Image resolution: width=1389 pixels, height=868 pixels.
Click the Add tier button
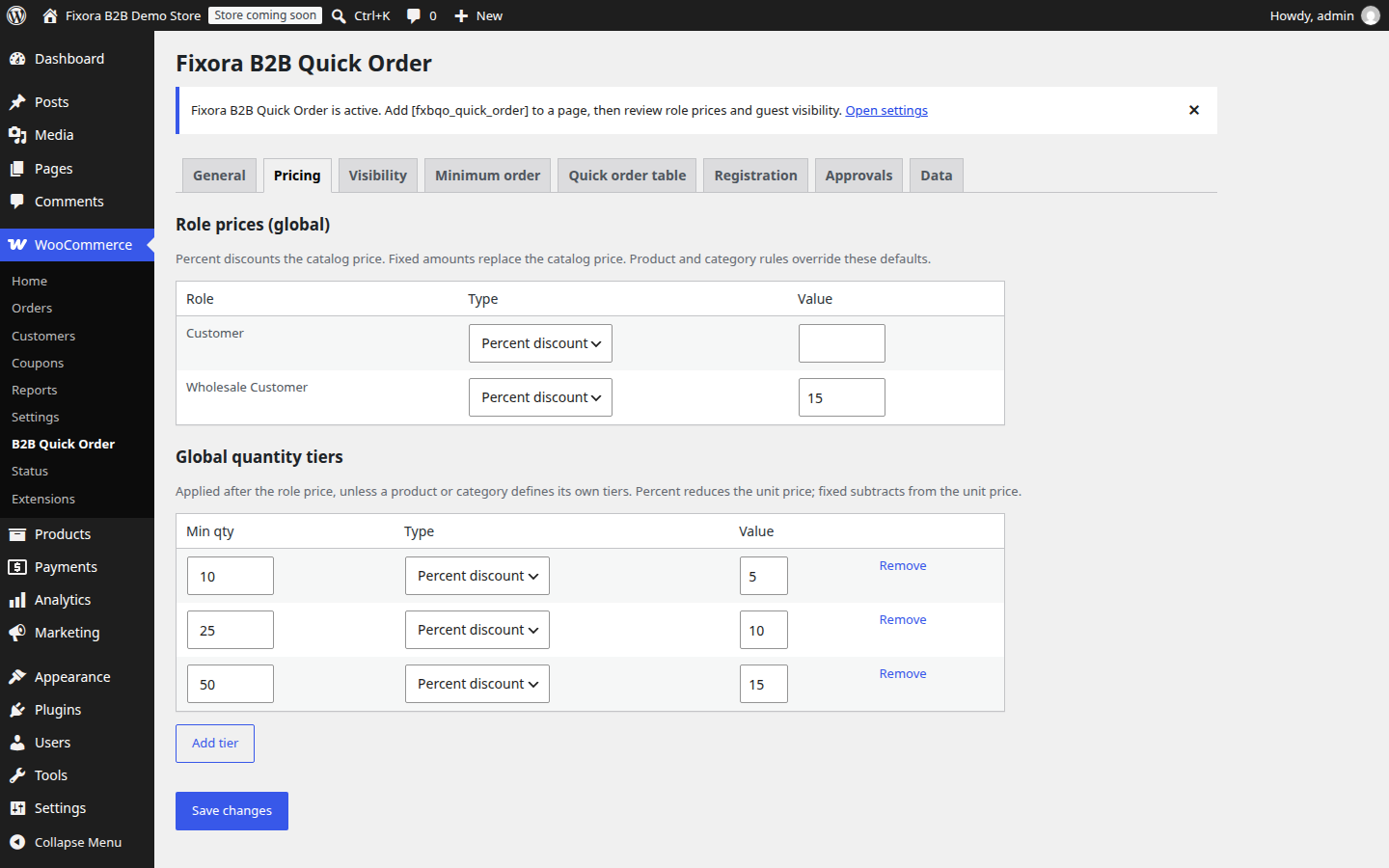pyautogui.click(x=215, y=744)
